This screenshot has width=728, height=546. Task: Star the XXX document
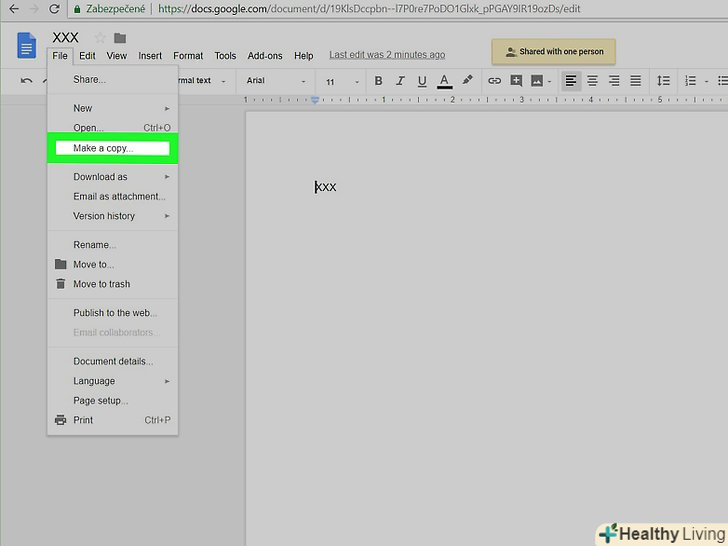pos(100,38)
